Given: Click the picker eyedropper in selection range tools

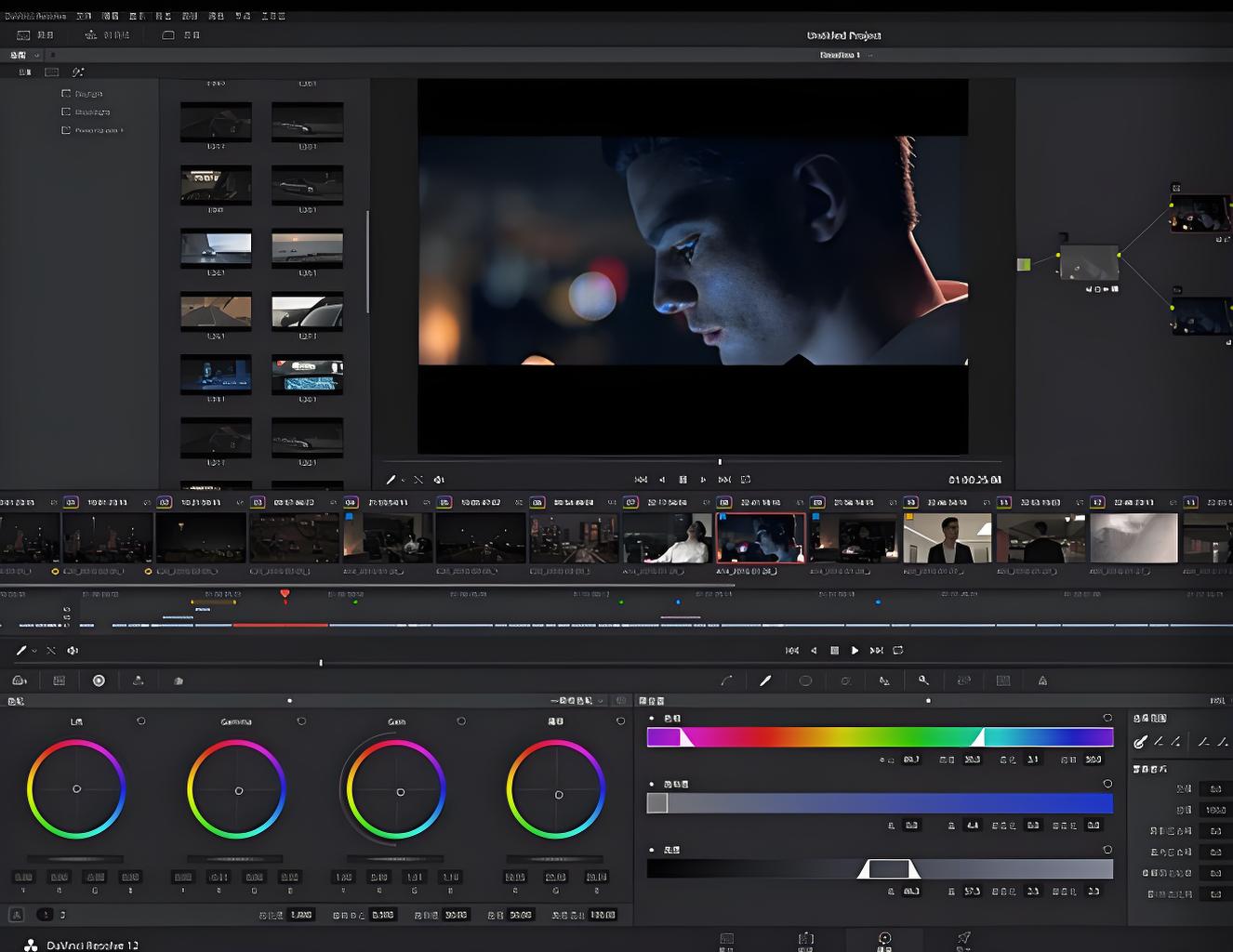Looking at the screenshot, I should (1140, 742).
